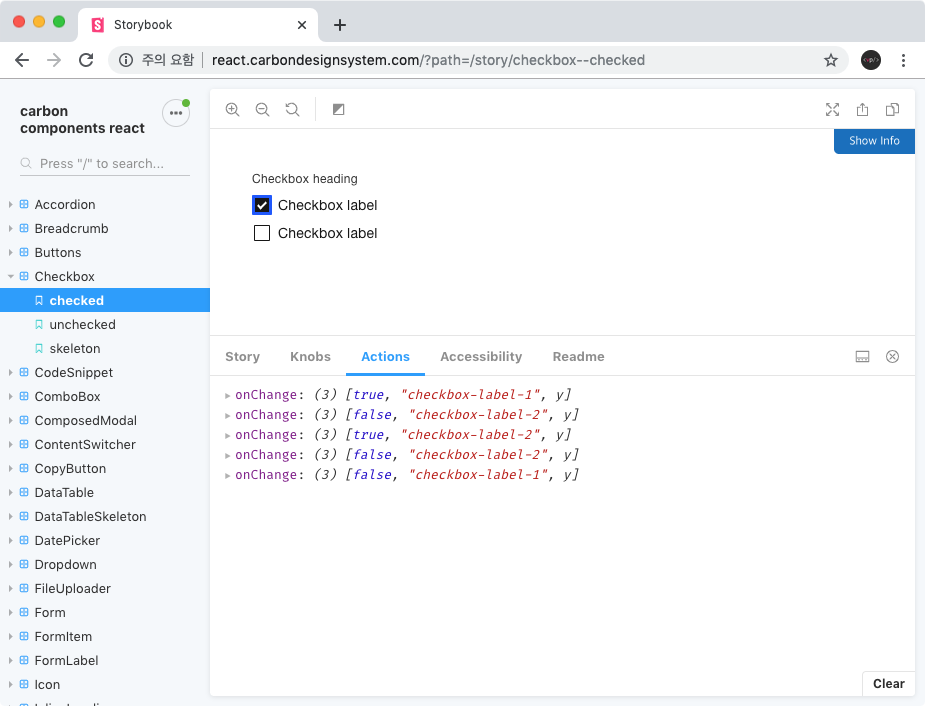This screenshot has height=706, width=925.
Task: Switch to the Knobs tab
Action: (310, 356)
